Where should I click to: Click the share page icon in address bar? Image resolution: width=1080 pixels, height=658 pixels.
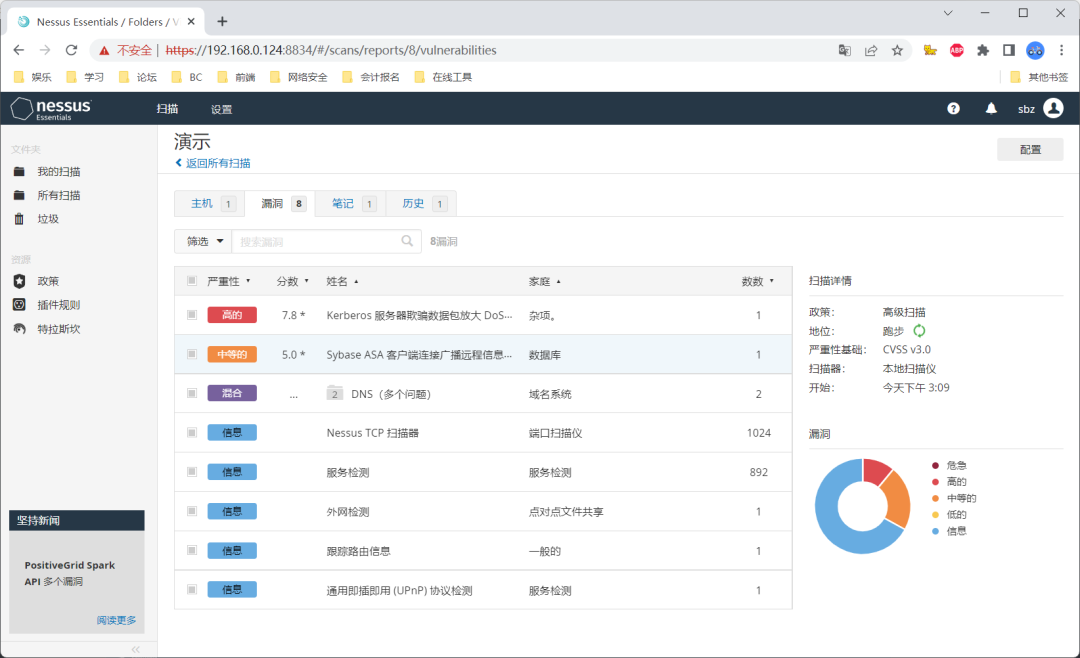(x=871, y=50)
